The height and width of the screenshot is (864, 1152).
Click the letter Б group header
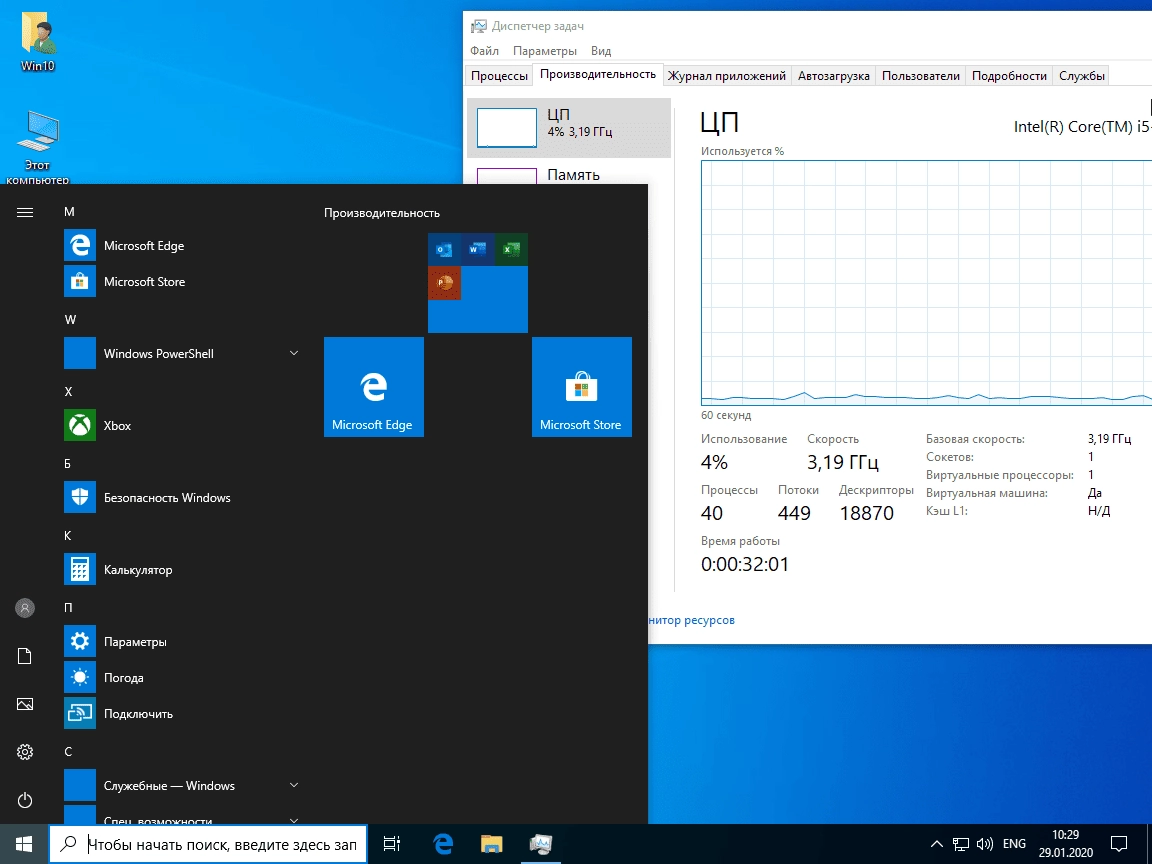[x=68, y=464]
